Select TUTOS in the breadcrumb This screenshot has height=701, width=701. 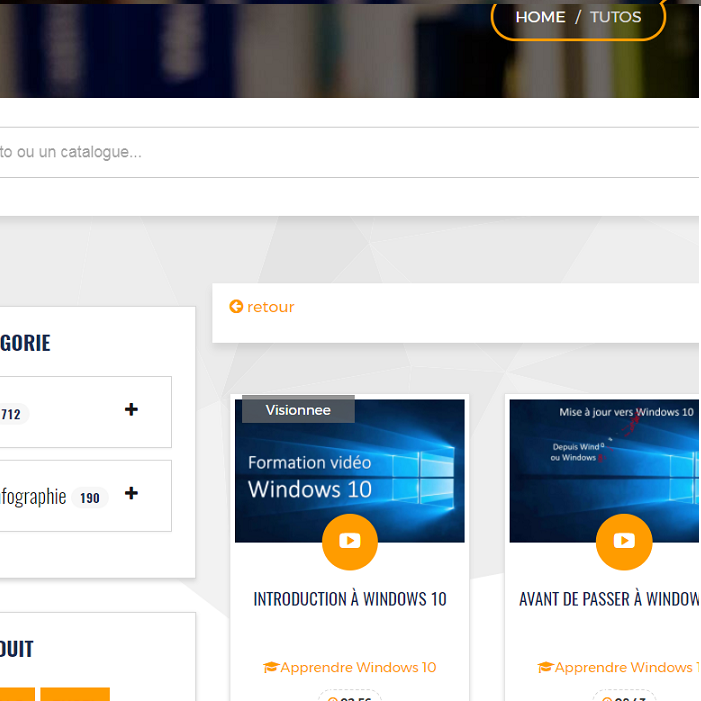615,17
